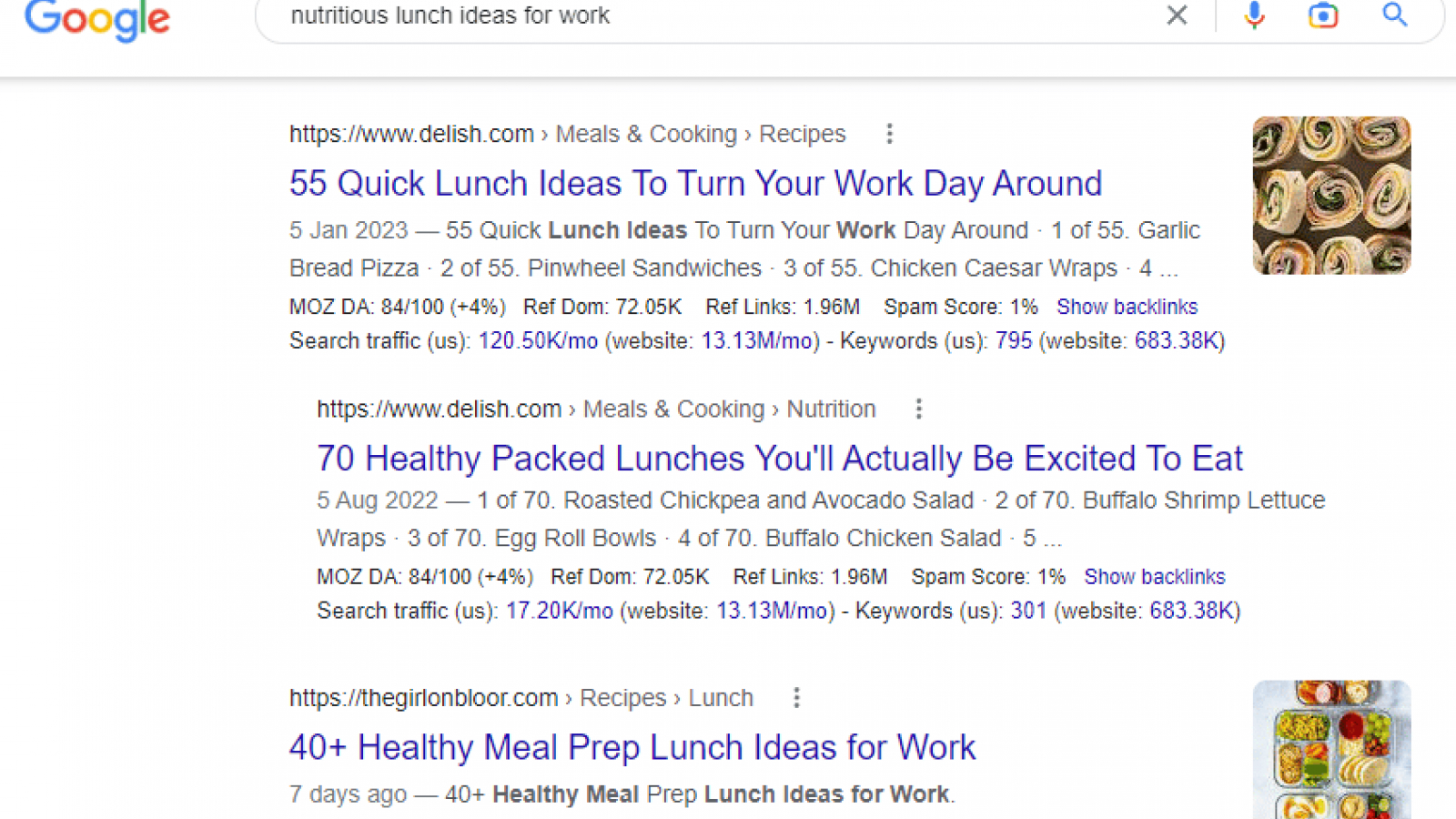Image resolution: width=1456 pixels, height=819 pixels.
Task: Clear the search query with the X icon
Action: (x=1177, y=15)
